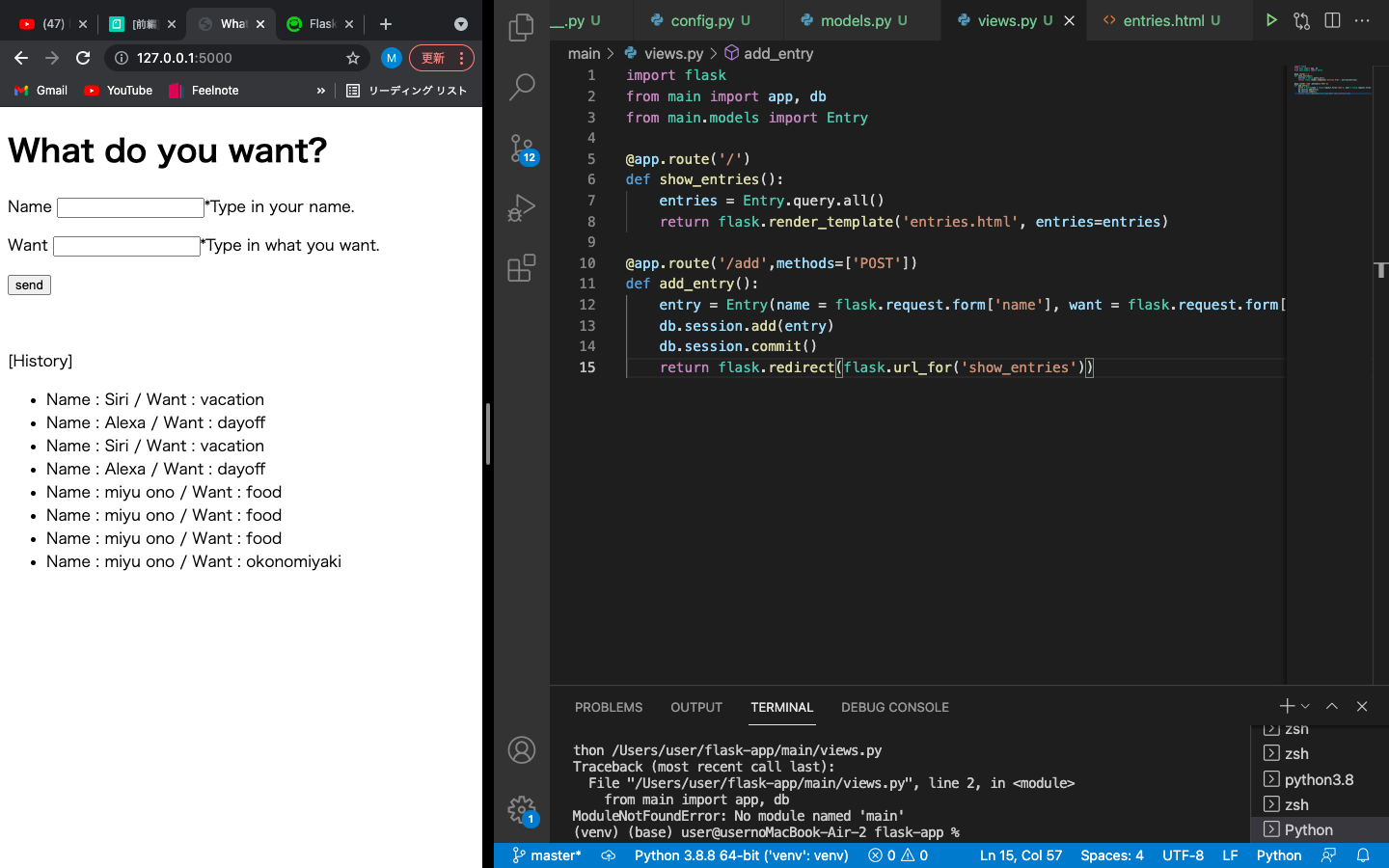This screenshot has width=1389, height=868.
Task: Switch to the models.py editor tab
Action: click(862, 20)
